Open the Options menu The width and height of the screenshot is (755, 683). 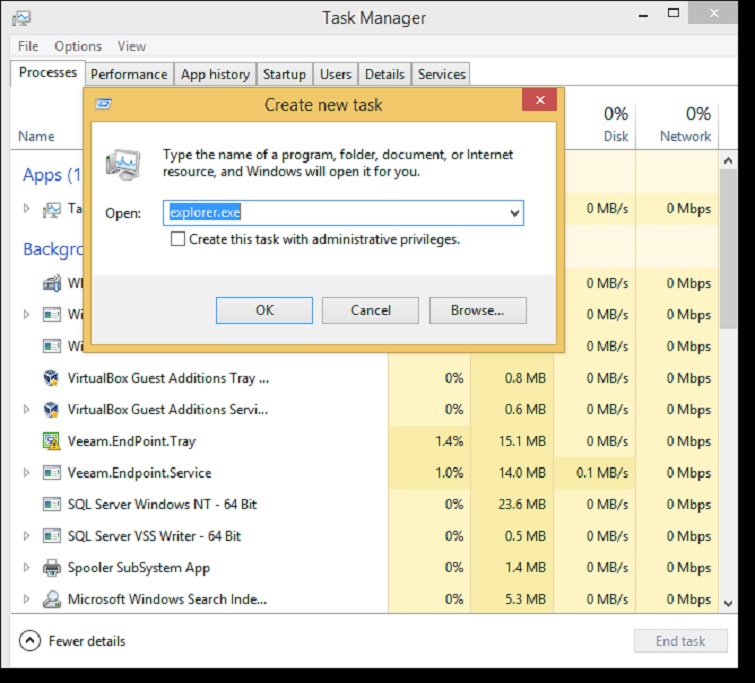(x=78, y=46)
